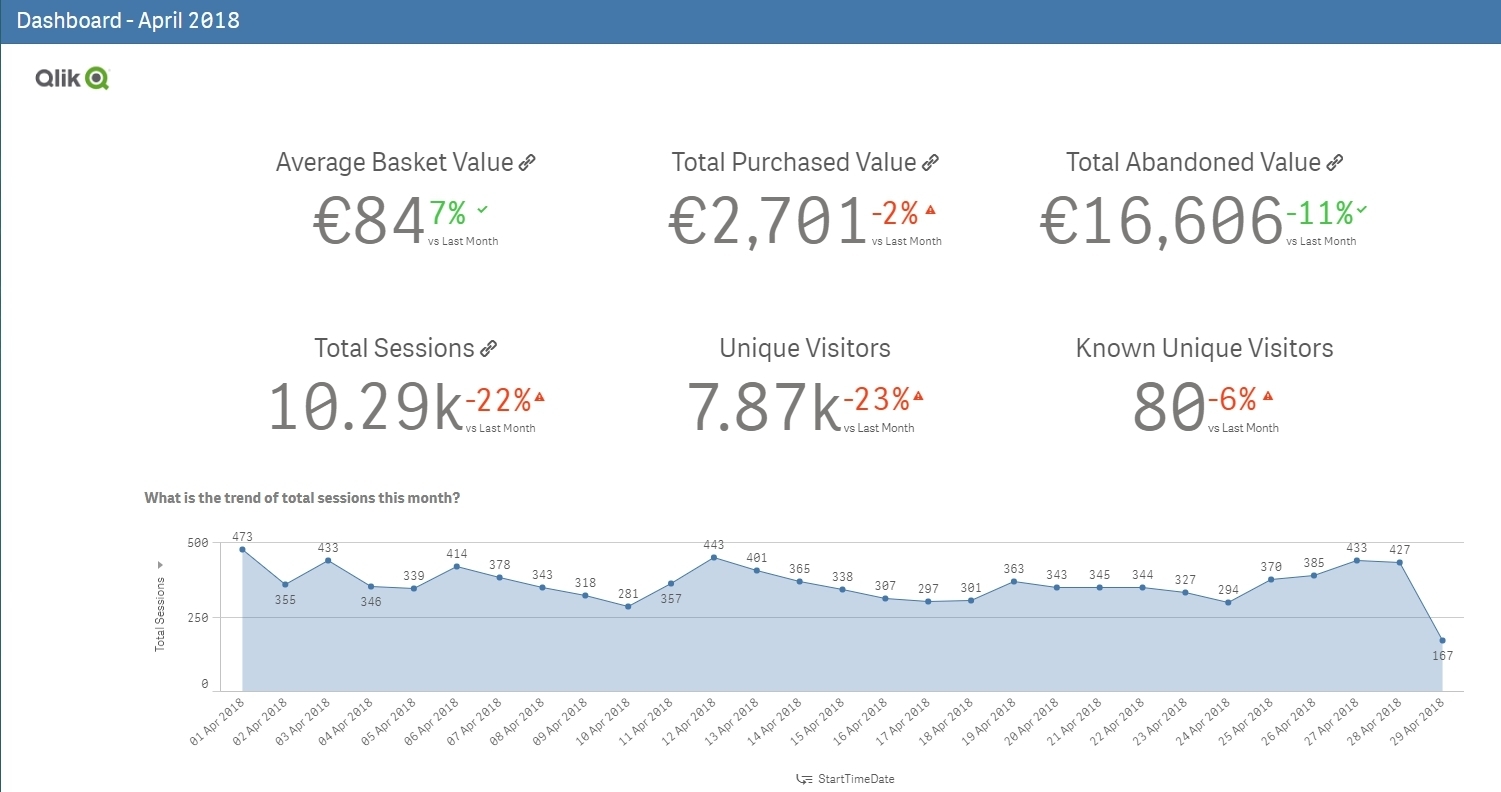Click the €84 KPI value
Image resolution: width=1501 pixels, height=792 pixels.
point(370,221)
